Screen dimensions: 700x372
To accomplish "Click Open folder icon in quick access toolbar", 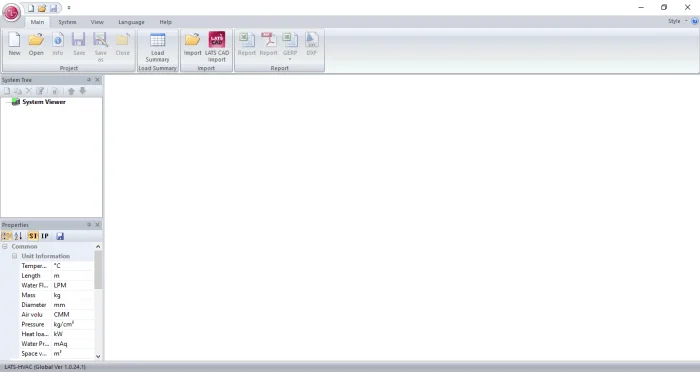I will coord(42,8).
